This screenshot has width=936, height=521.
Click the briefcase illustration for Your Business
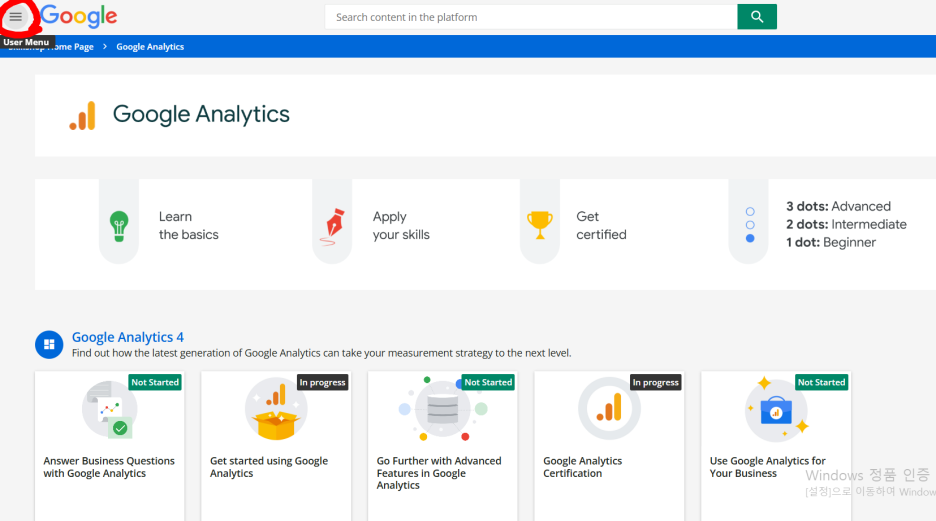tap(776, 410)
